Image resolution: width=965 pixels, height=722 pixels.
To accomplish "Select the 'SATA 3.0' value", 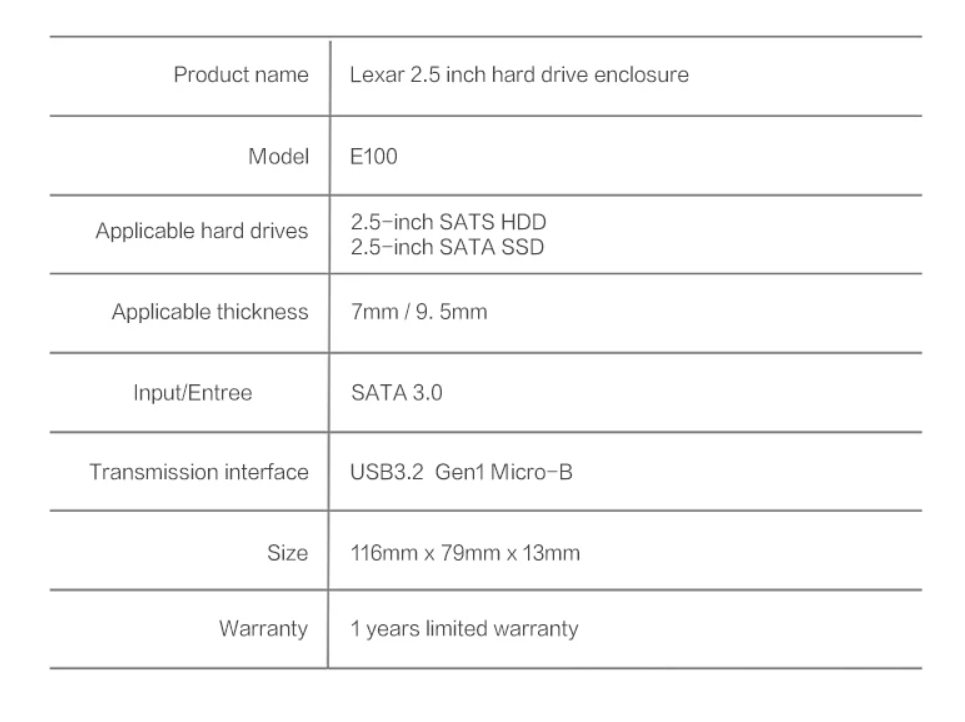I will tap(396, 393).
